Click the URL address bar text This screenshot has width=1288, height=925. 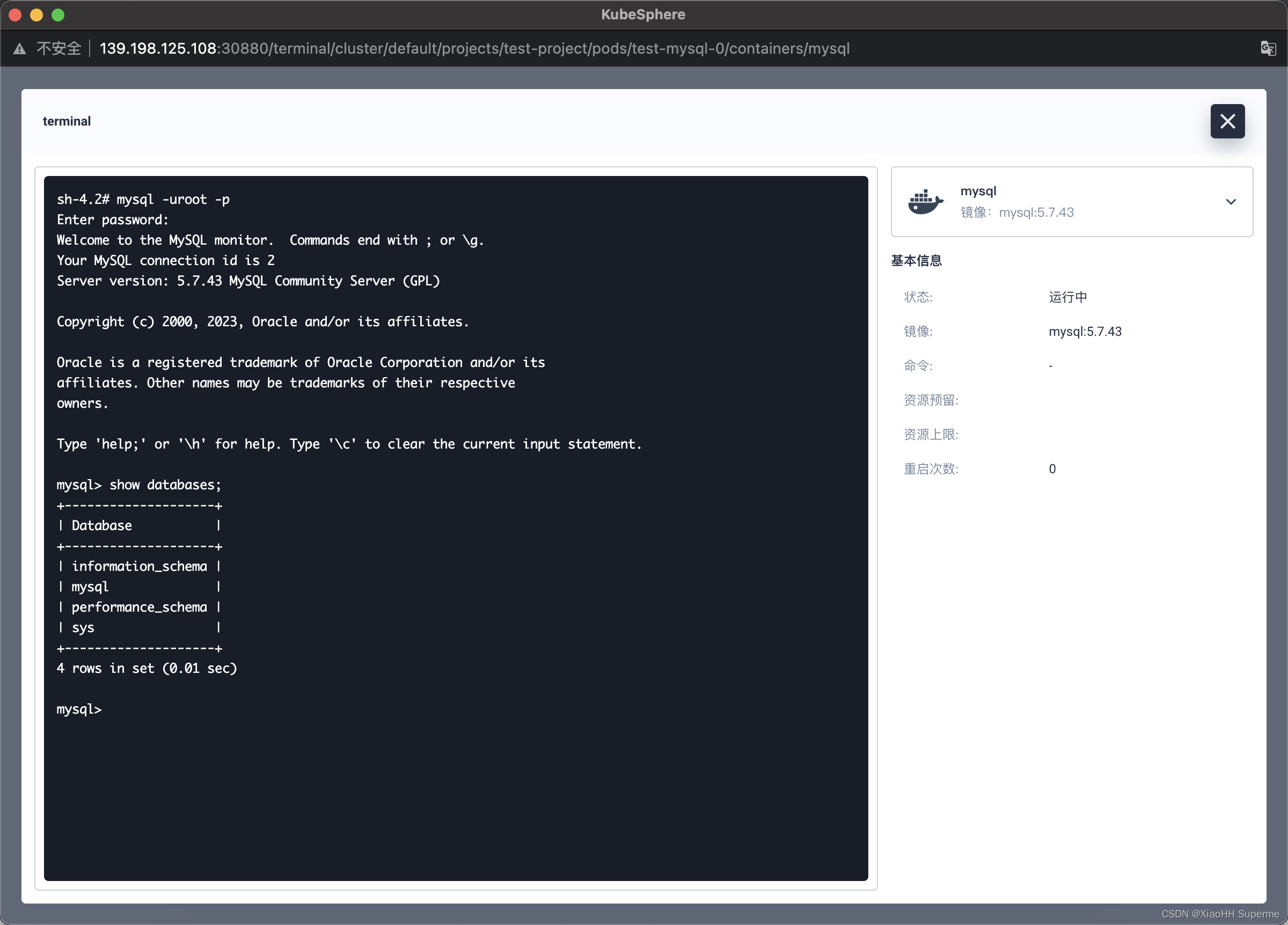474,49
